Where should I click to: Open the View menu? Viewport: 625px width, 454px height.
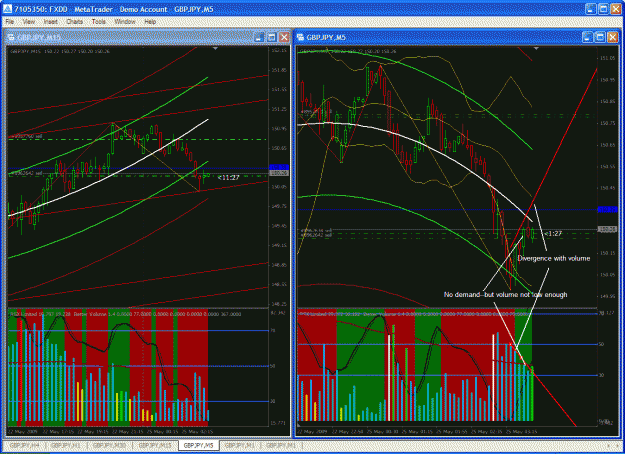pyautogui.click(x=29, y=22)
